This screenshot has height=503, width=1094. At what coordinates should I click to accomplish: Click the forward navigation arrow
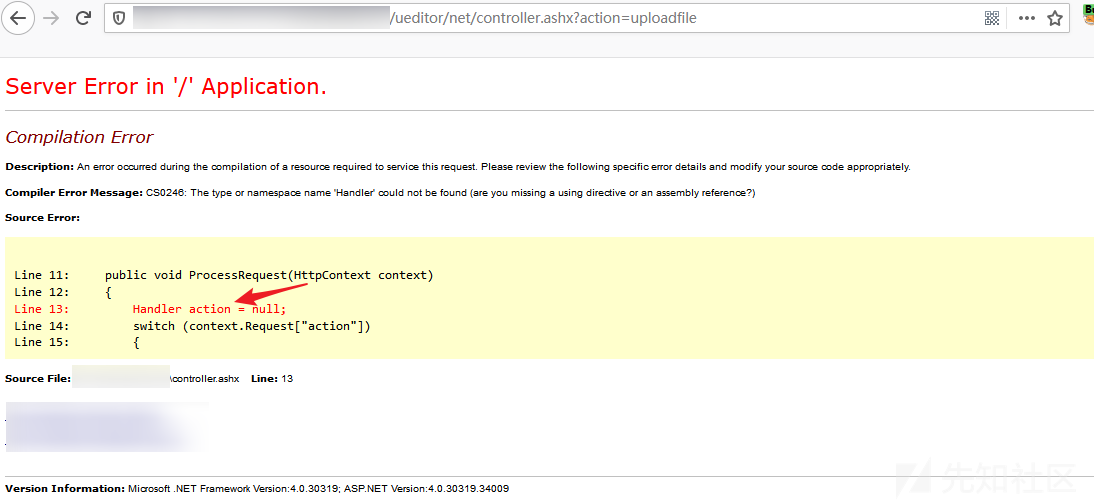point(51,18)
